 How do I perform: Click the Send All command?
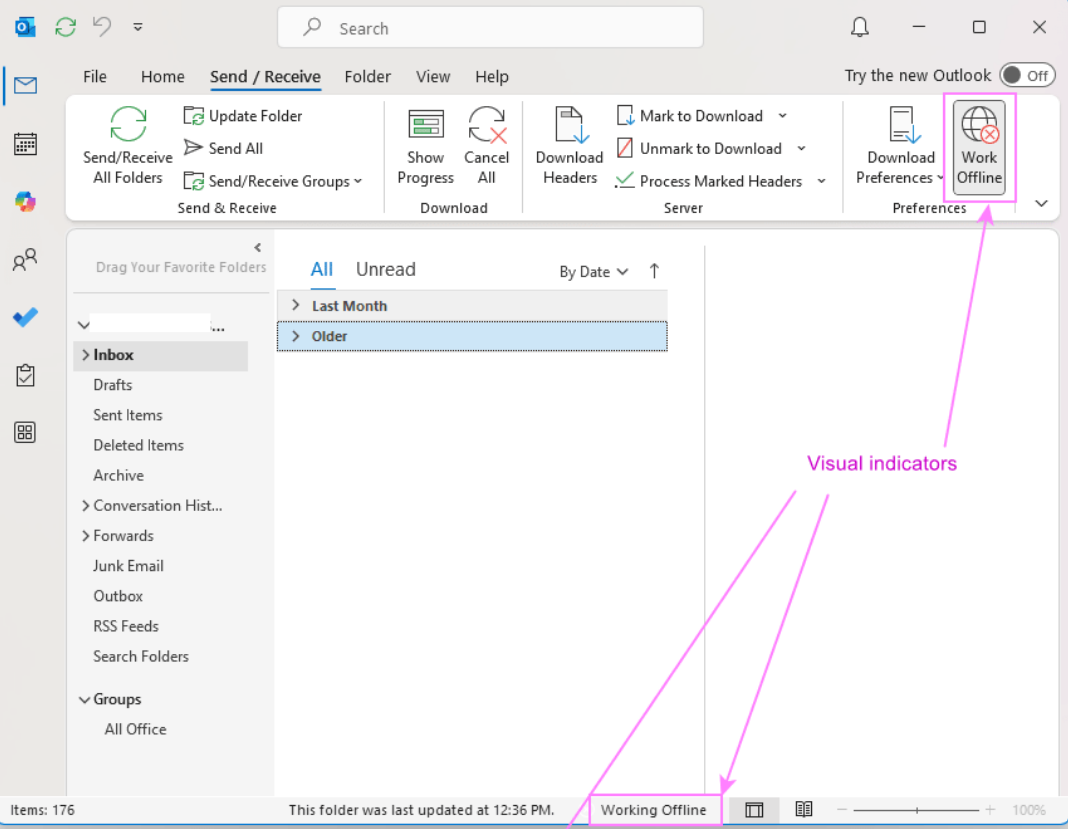223,148
